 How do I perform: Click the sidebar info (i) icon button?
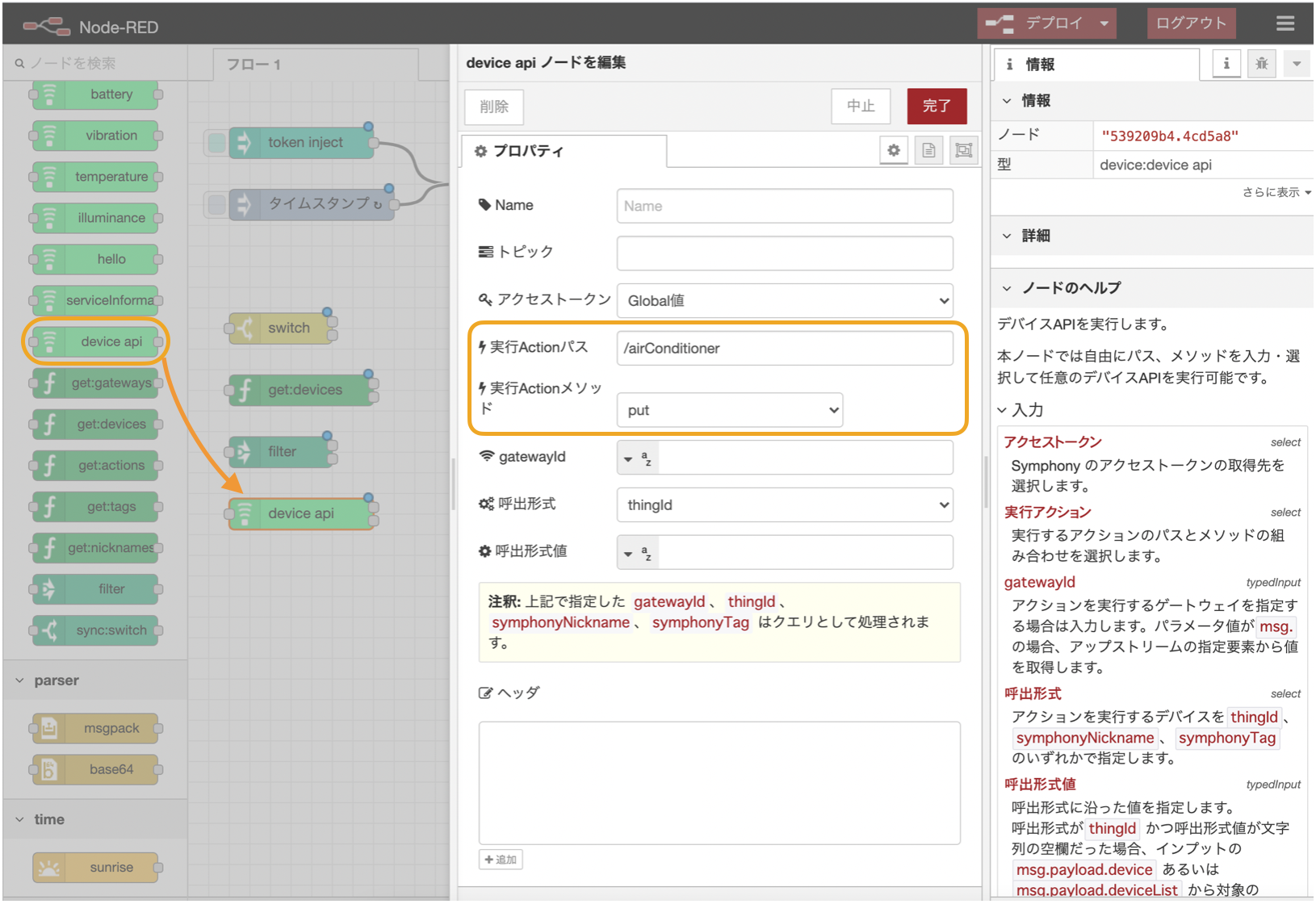tap(1226, 63)
